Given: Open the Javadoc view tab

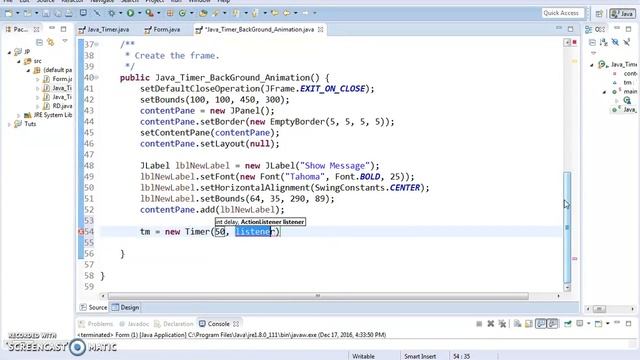Looking at the screenshot, I should 134,324.
